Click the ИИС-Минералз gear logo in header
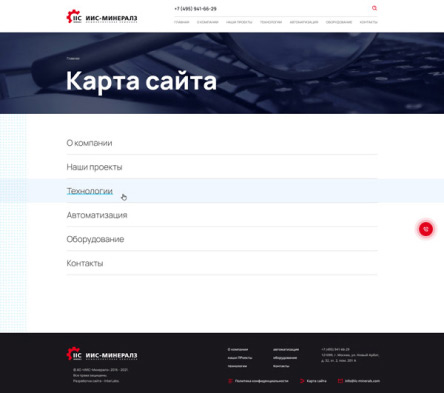 (102, 17)
